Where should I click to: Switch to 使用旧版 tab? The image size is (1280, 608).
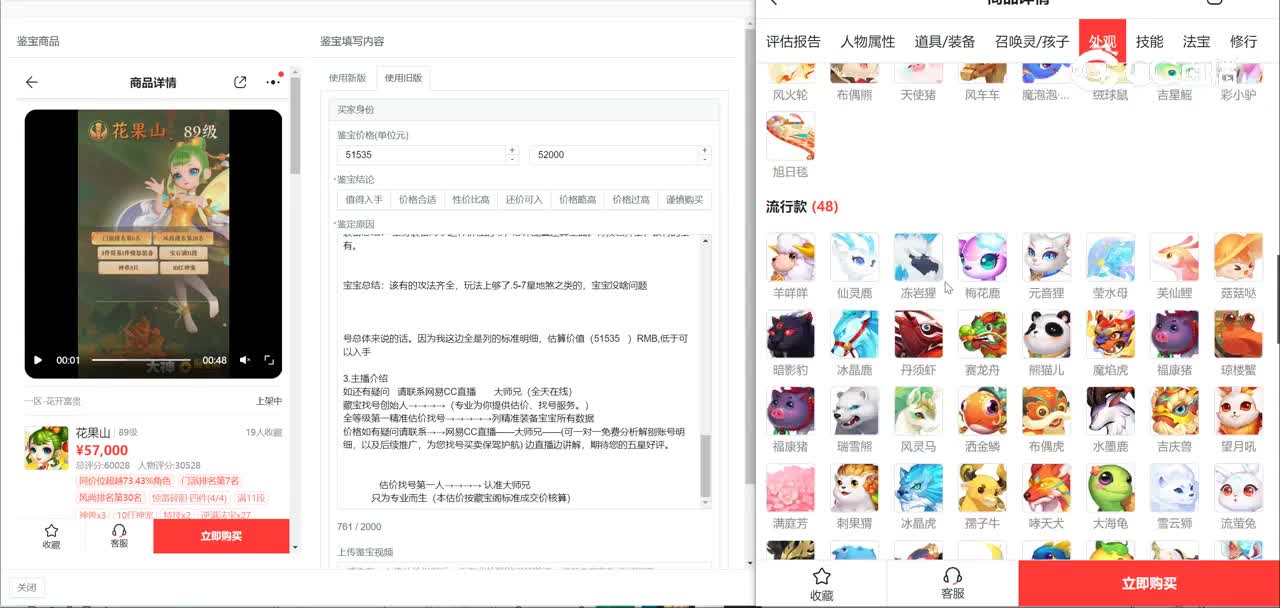click(x=404, y=78)
